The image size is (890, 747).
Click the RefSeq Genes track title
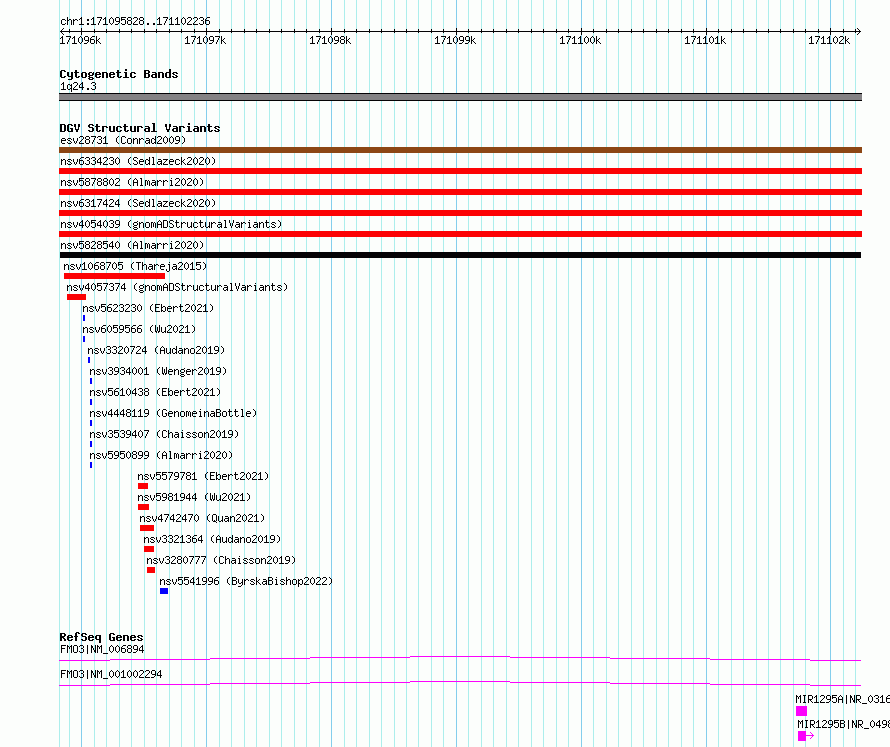[x=101, y=637]
